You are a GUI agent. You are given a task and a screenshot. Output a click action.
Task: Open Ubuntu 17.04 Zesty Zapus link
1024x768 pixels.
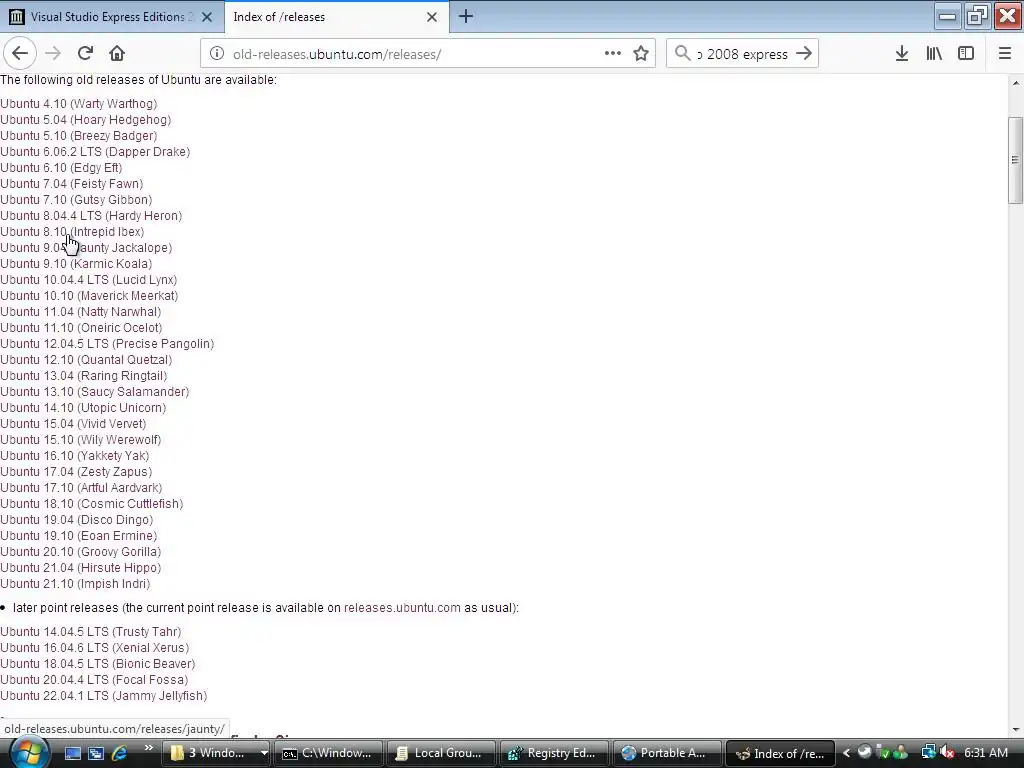tap(76, 472)
